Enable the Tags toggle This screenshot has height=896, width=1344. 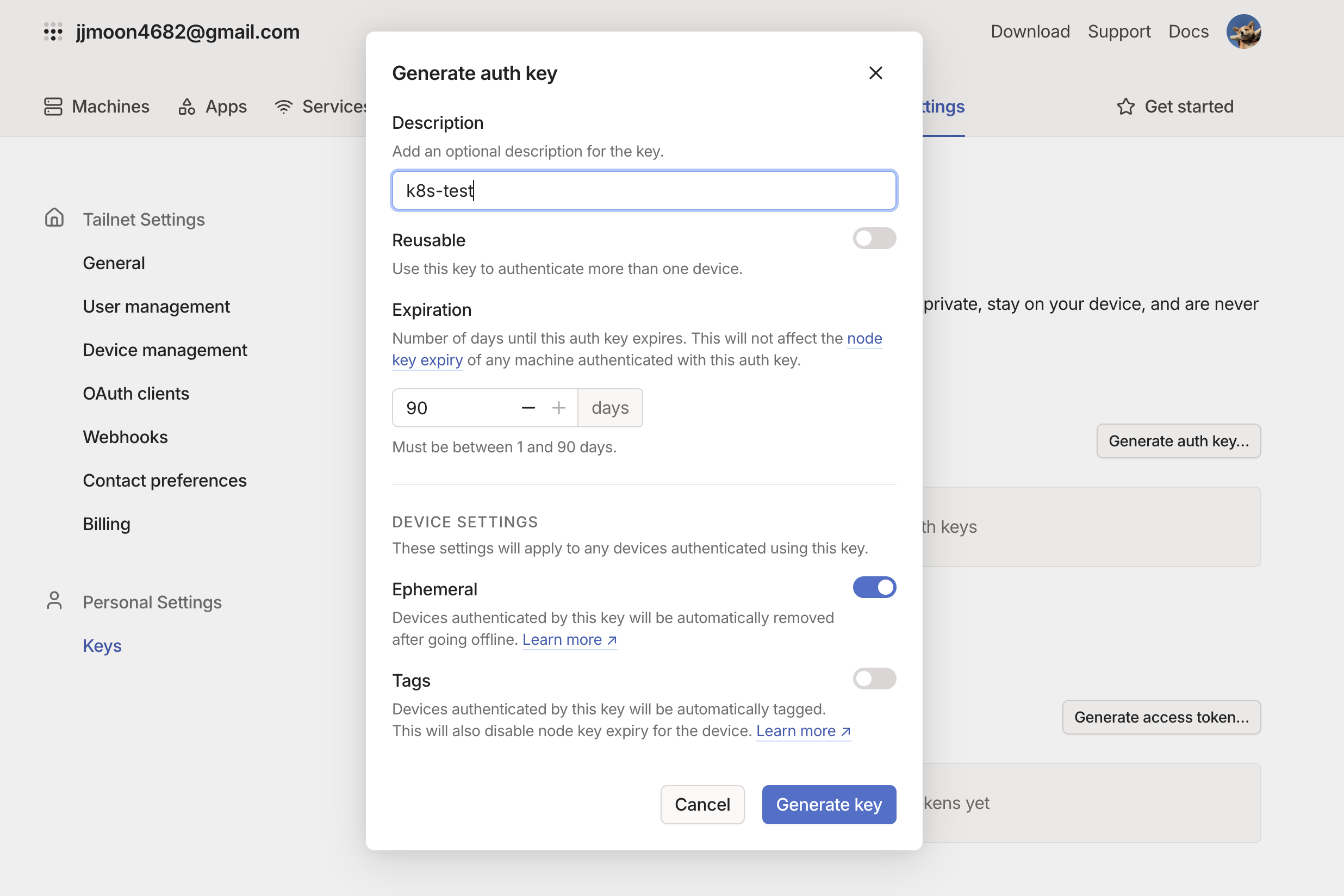pyautogui.click(x=874, y=679)
